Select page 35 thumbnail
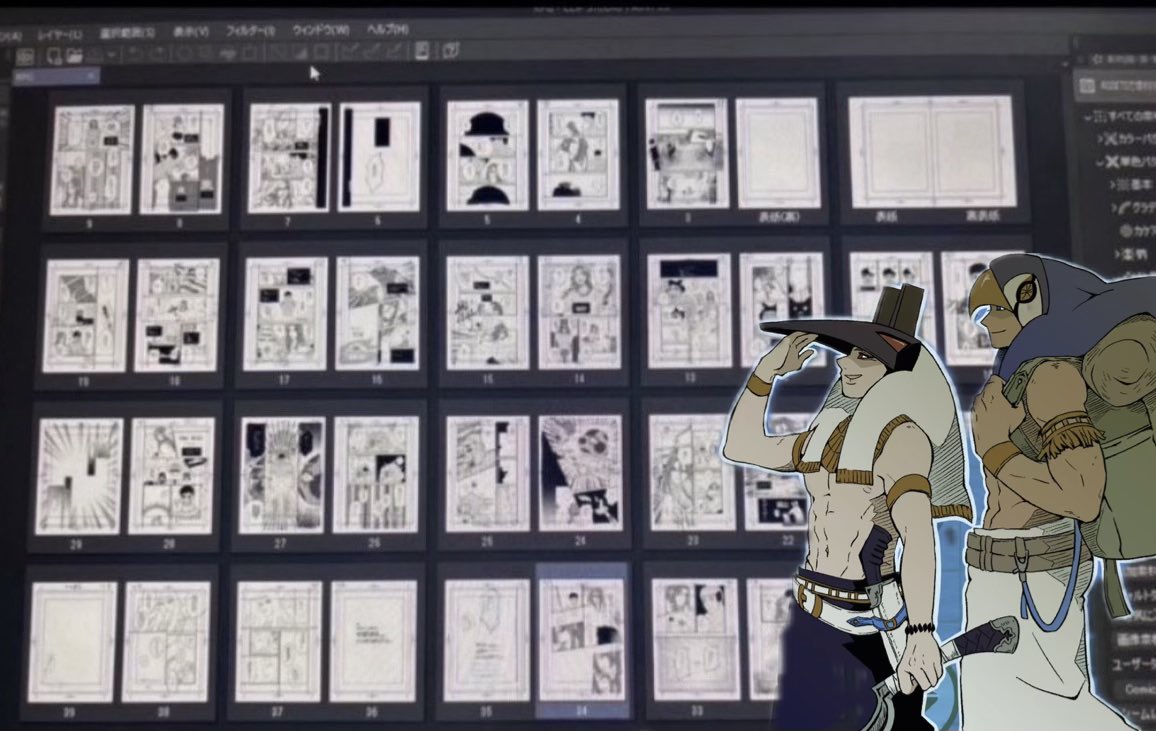Screen dimensions: 1156x731 (x=487, y=639)
